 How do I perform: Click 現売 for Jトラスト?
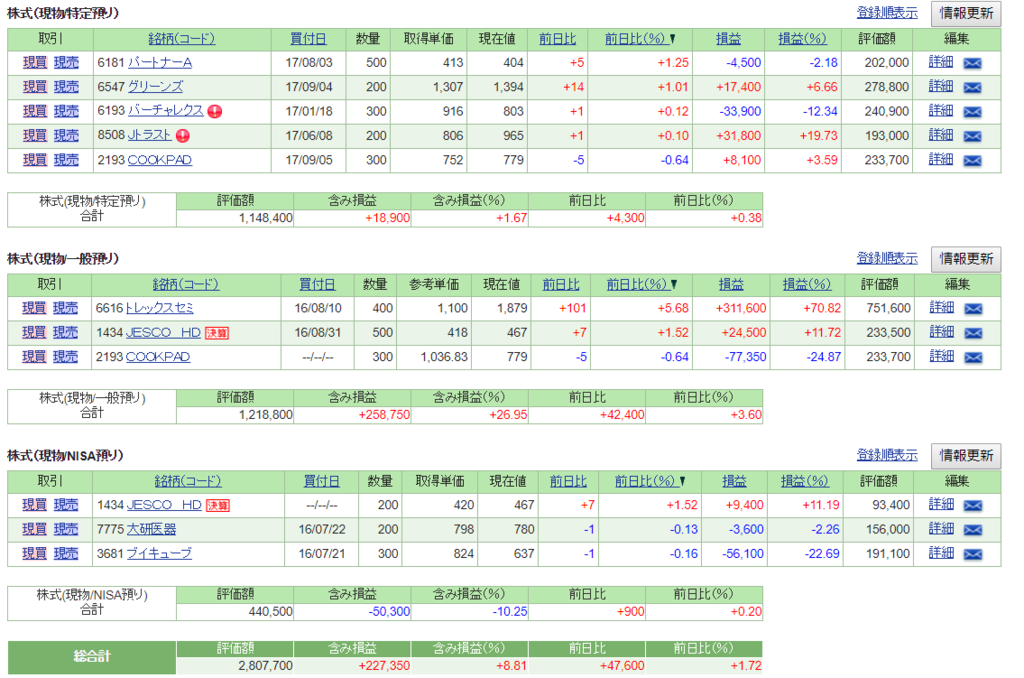(66, 135)
